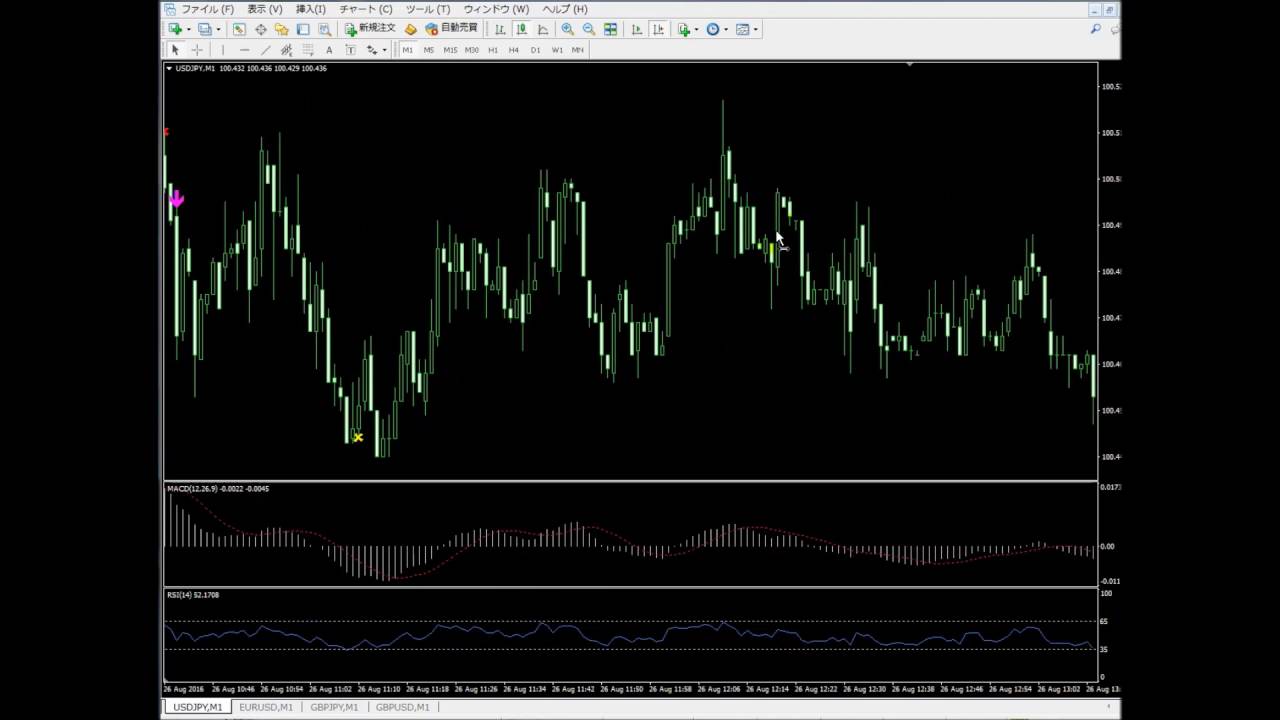The image size is (1280, 720).
Task: Select the trendline drawing tool
Action: point(265,50)
